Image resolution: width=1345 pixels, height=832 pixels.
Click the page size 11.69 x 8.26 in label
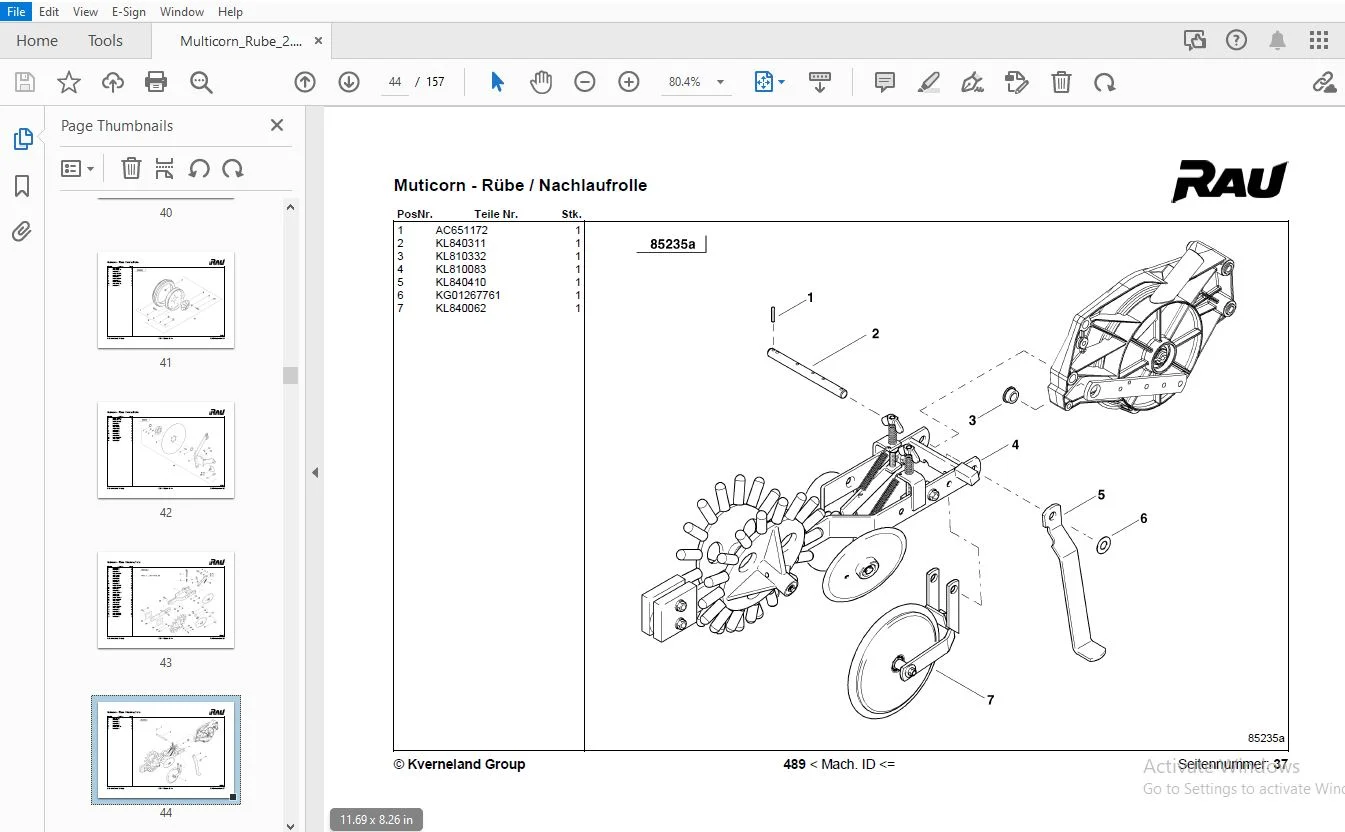[376, 820]
